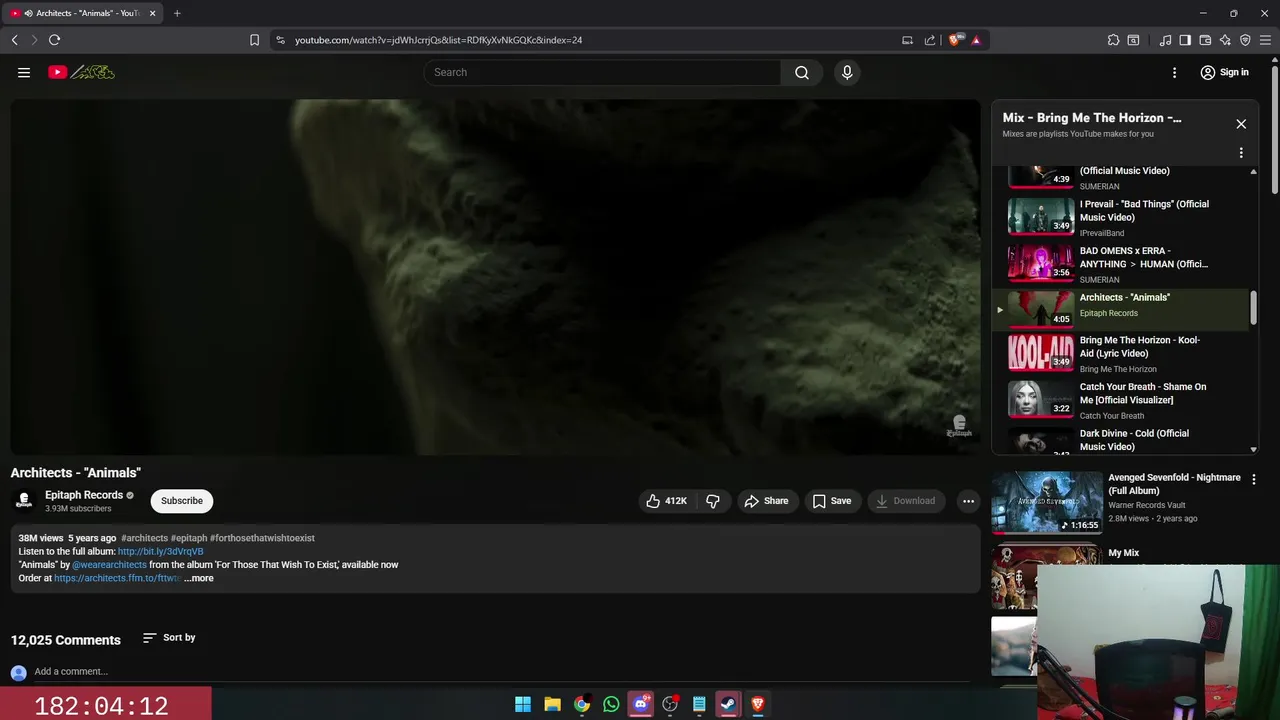Subscribe to Epitaph Records
Viewport: 1280px width, 720px height.
pos(182,501)
